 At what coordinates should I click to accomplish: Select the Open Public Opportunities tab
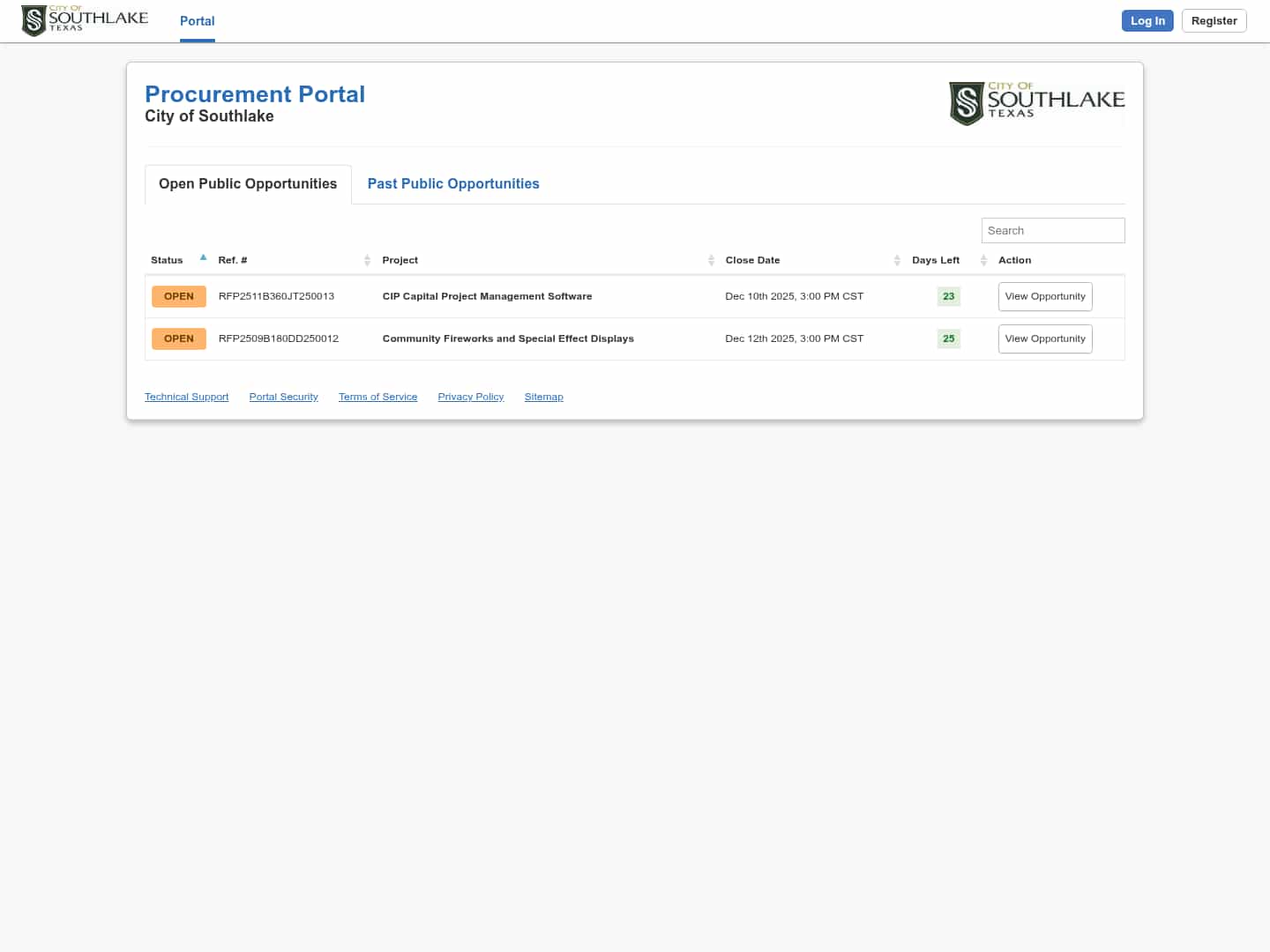pyautogui.click(x=248, y=184)
